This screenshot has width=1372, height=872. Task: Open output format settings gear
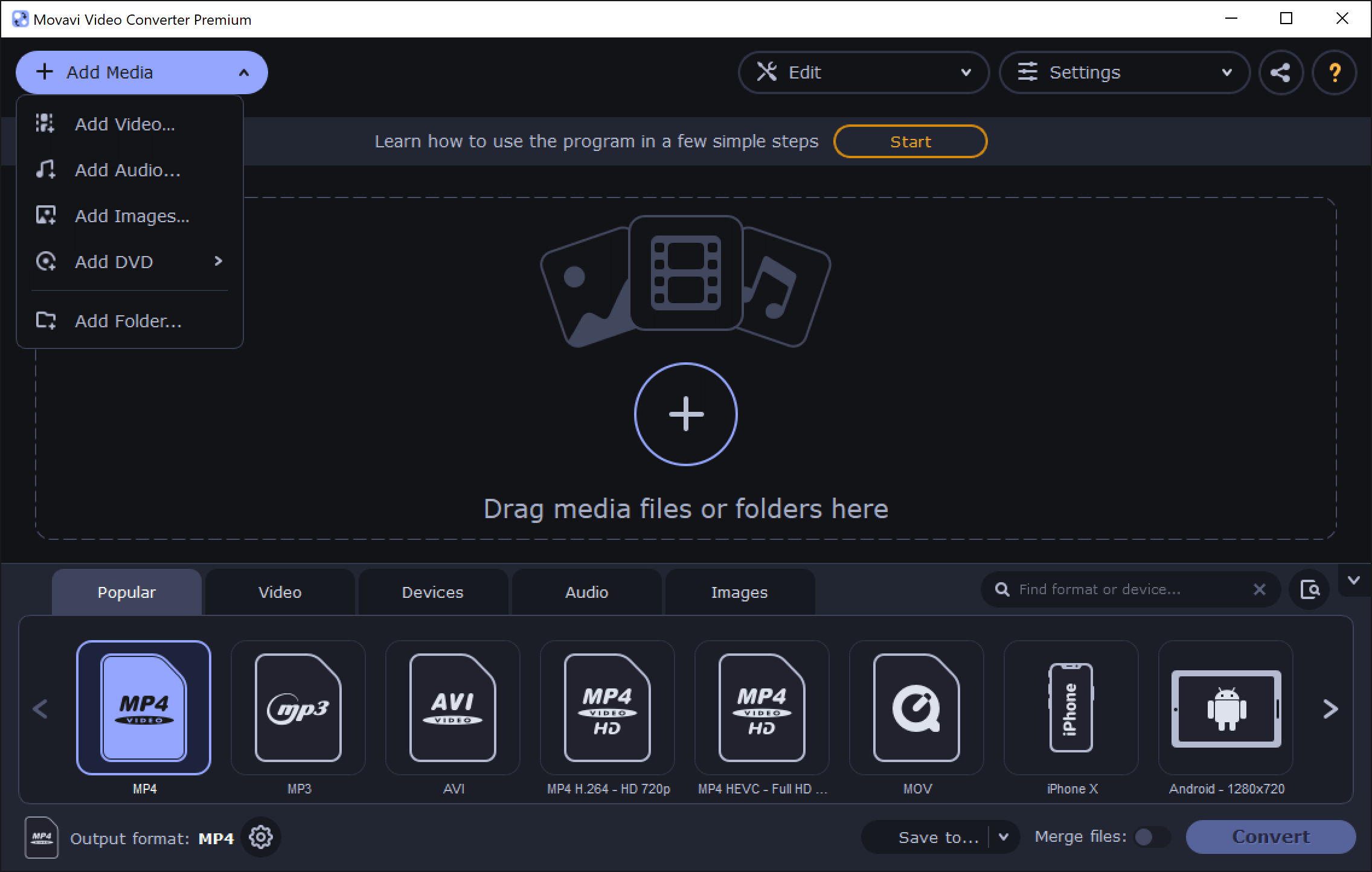[261, 838]
